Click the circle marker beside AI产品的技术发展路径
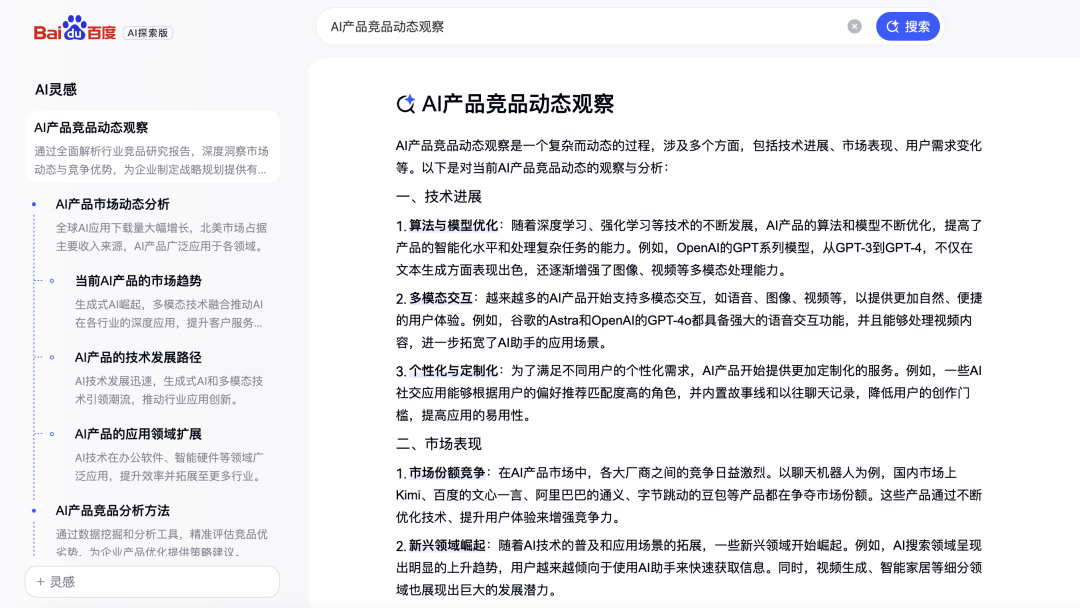The image size is (1080, 608). [x=52, y=357]
